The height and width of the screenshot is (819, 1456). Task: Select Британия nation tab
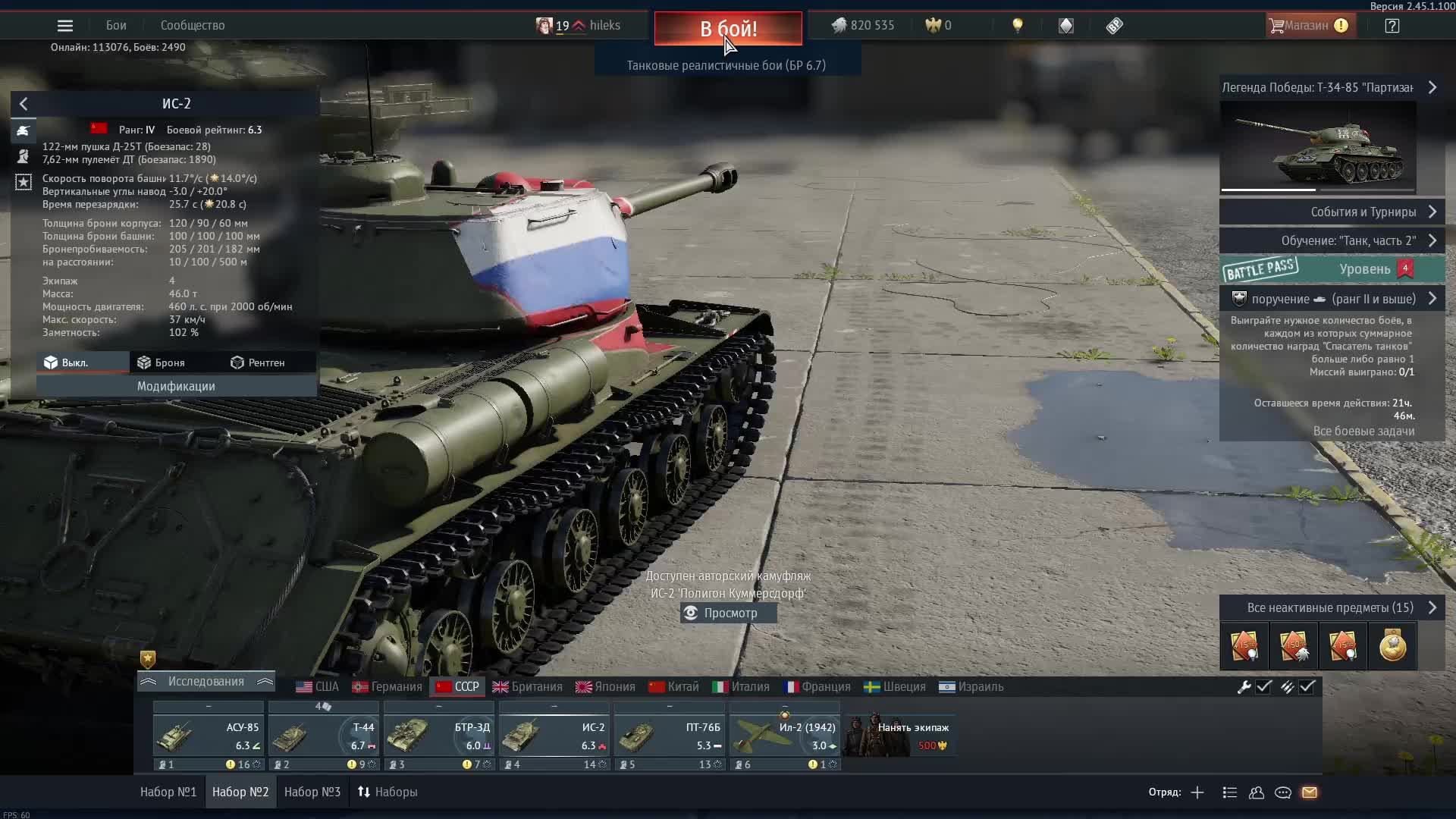[528, 686]
